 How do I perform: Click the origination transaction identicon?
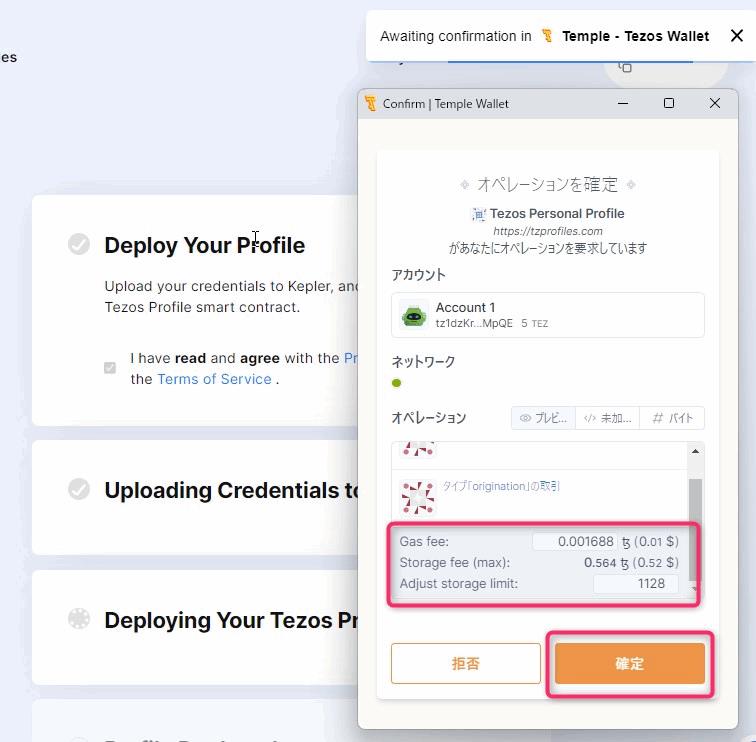(x=418, y=498)
